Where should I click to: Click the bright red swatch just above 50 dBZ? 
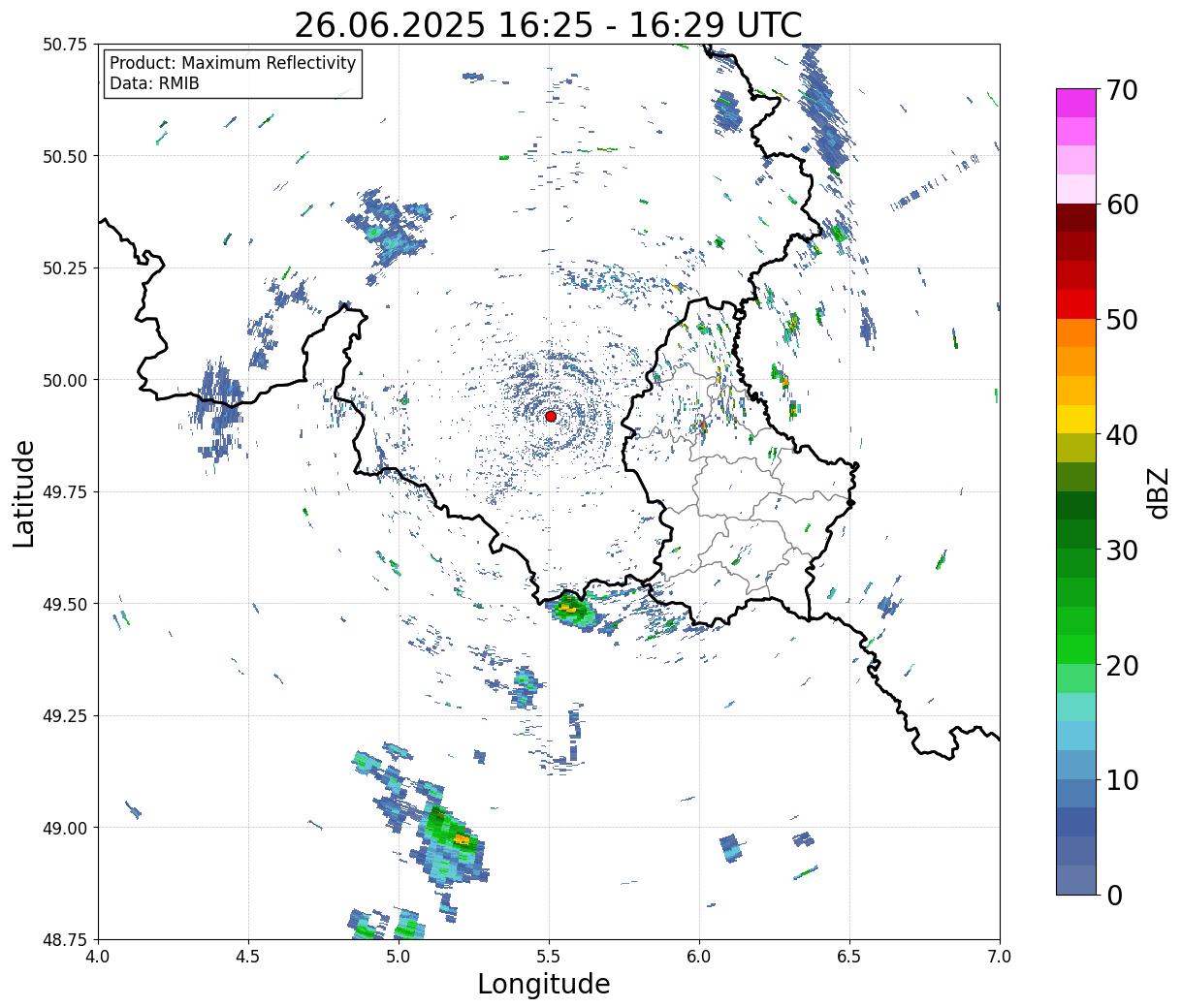[1075, 304]
